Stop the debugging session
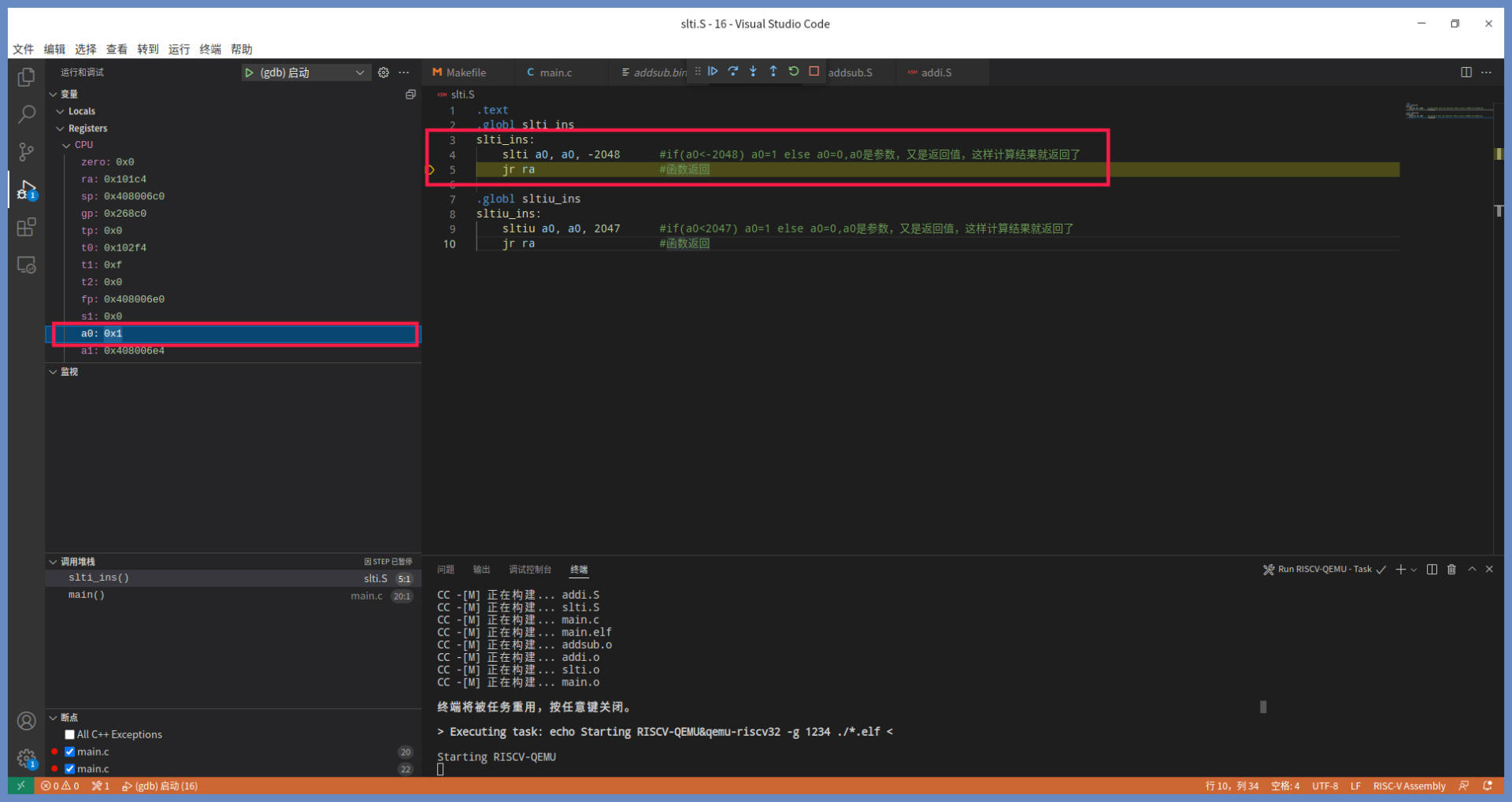Viewport: 1512px width, 802px height. click(814, 72)
